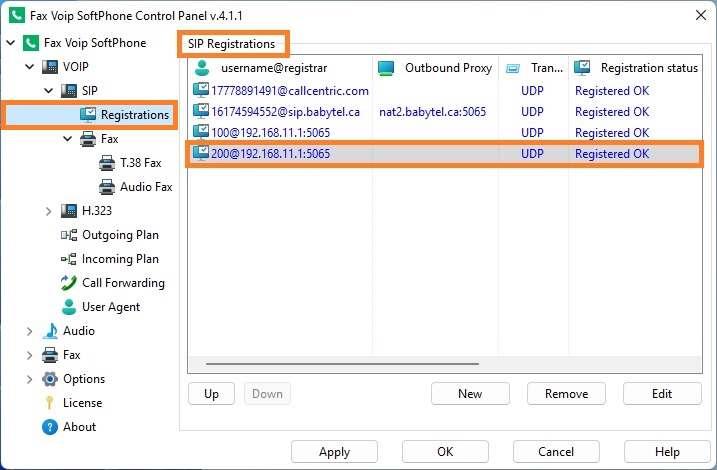Open the Call Forwarding page

point(123,283)
